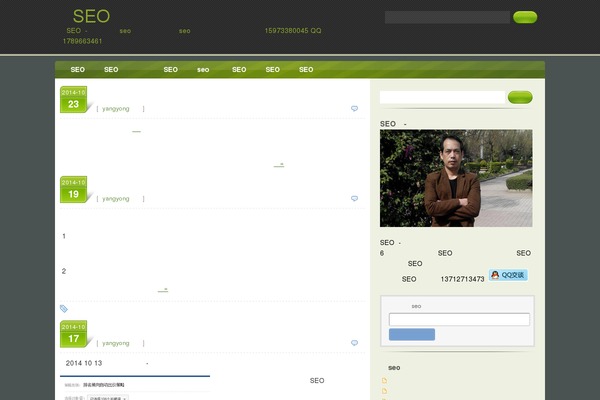
Task: Open comments bubble on October 23 post
Action: coord(354,109)
